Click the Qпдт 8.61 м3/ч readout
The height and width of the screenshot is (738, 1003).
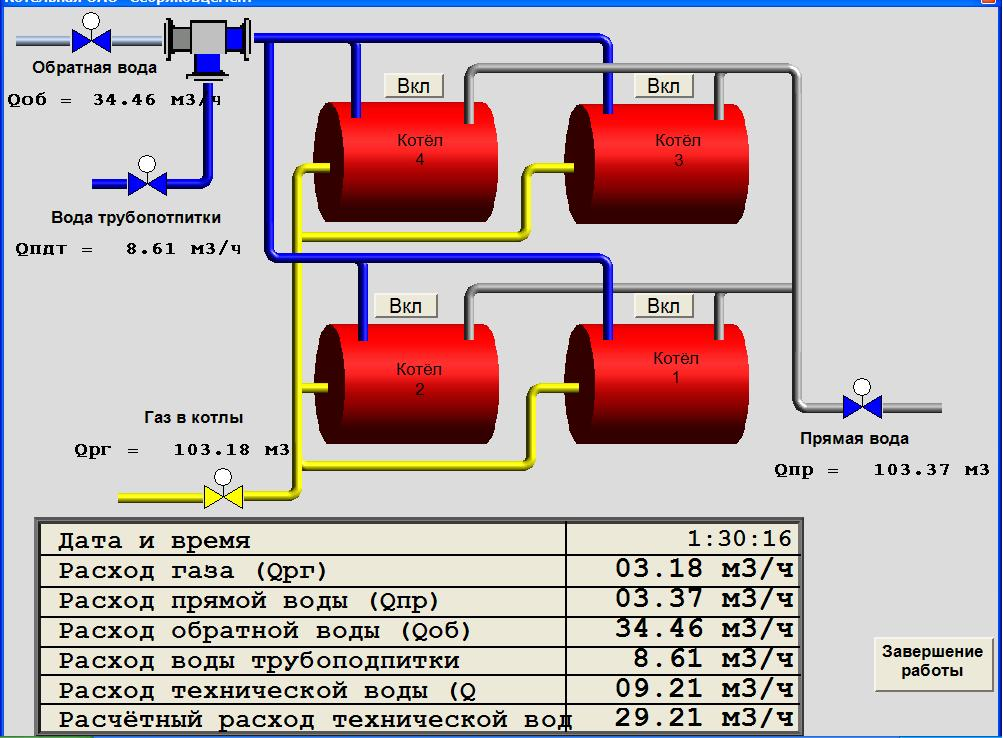pos(128,249)
